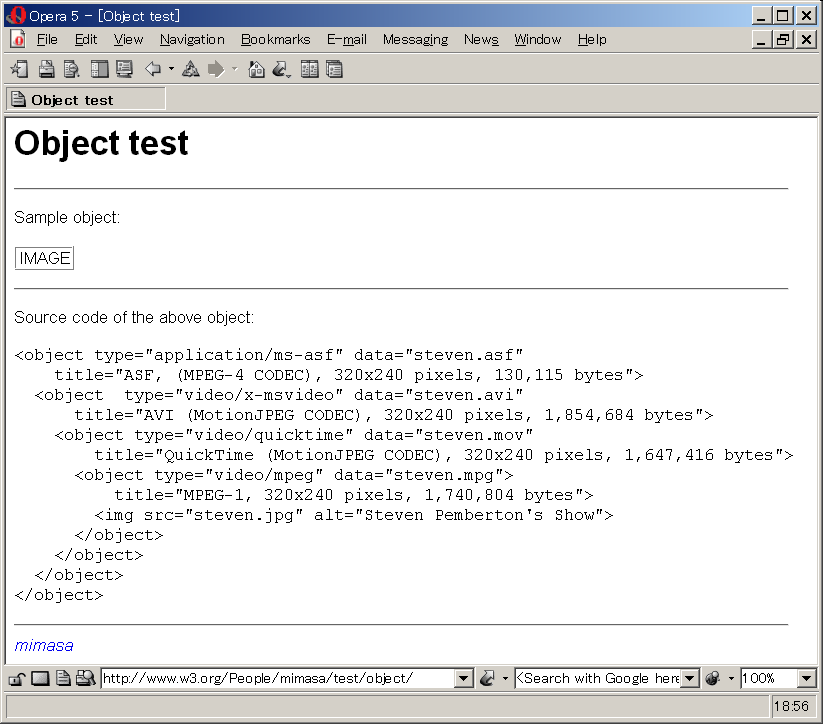Open the Navigation menu

tap(192, 39)
